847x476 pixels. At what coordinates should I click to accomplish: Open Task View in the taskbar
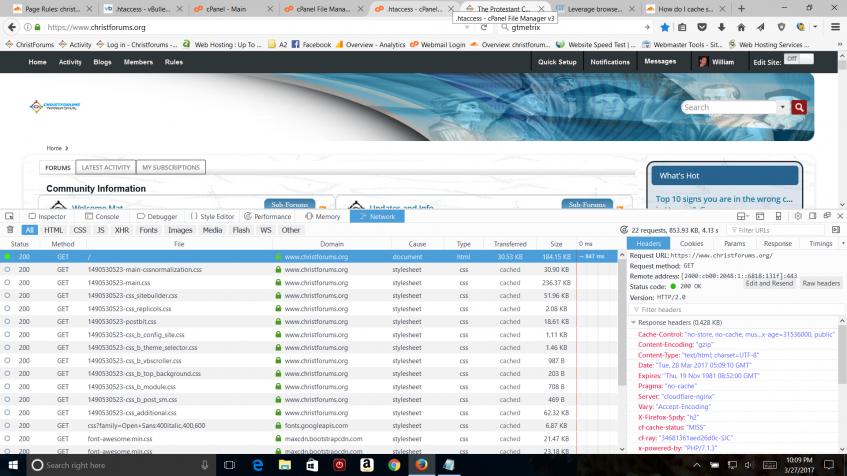click(x=230, y=465)
